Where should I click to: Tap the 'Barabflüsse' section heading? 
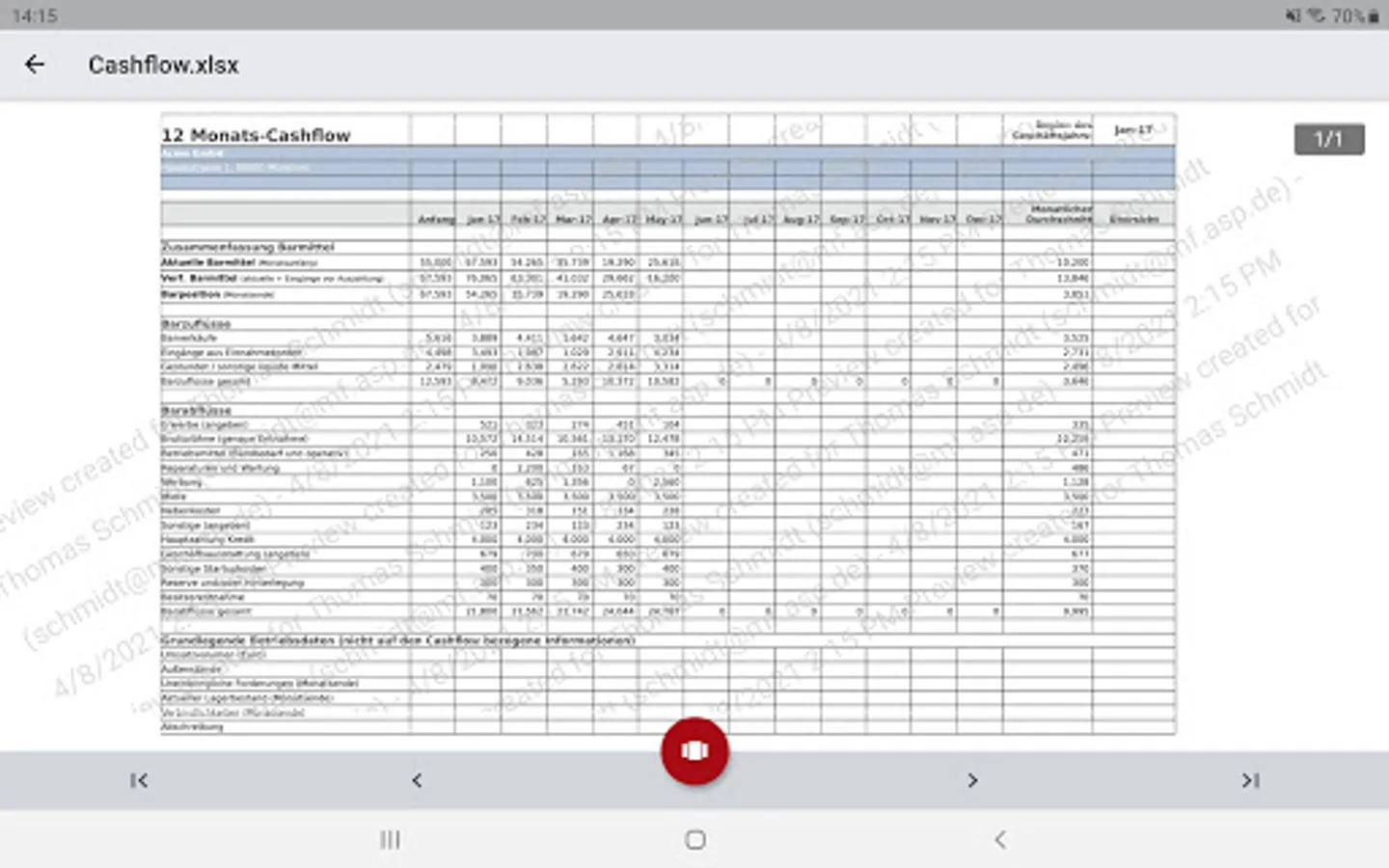pyautogui.click(x=196, y=410)
